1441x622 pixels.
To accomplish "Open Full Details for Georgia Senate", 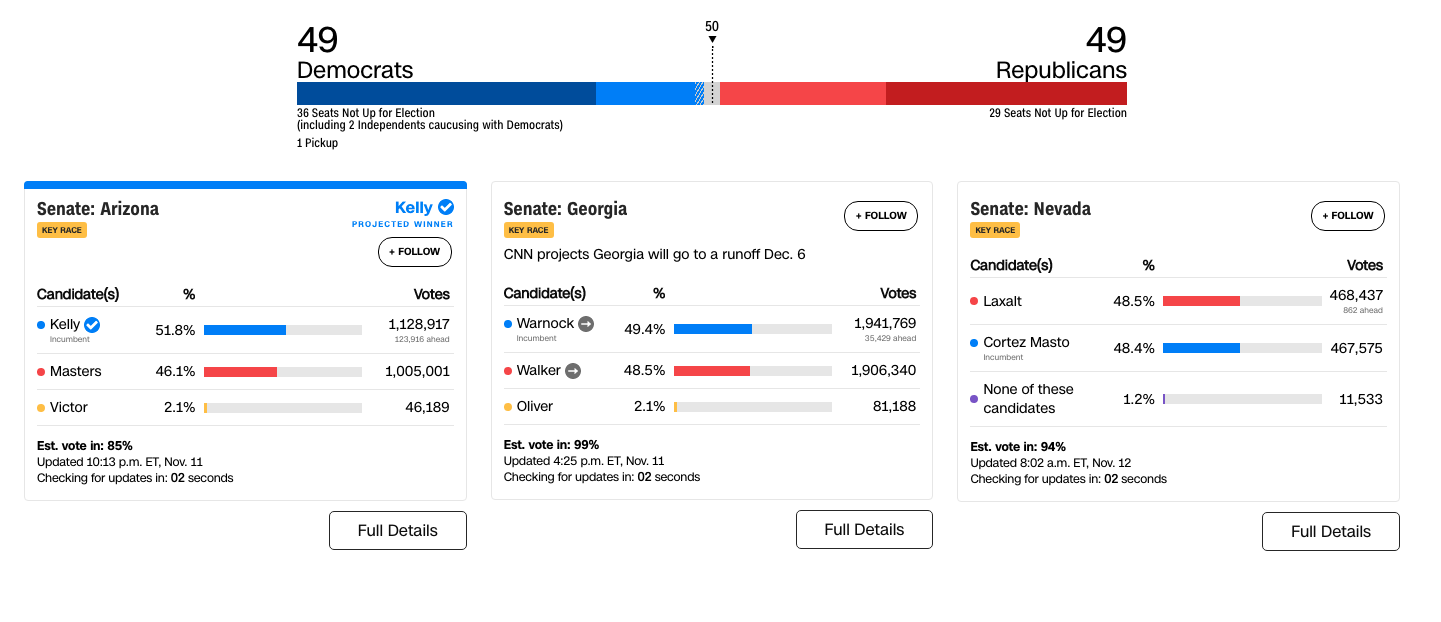I will [x=864, y=529].
